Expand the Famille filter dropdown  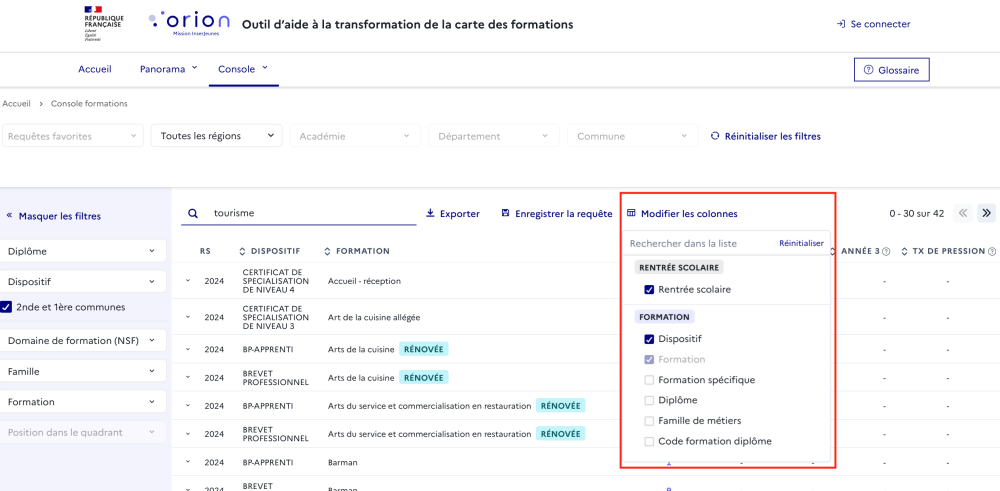tap(84, 371)
